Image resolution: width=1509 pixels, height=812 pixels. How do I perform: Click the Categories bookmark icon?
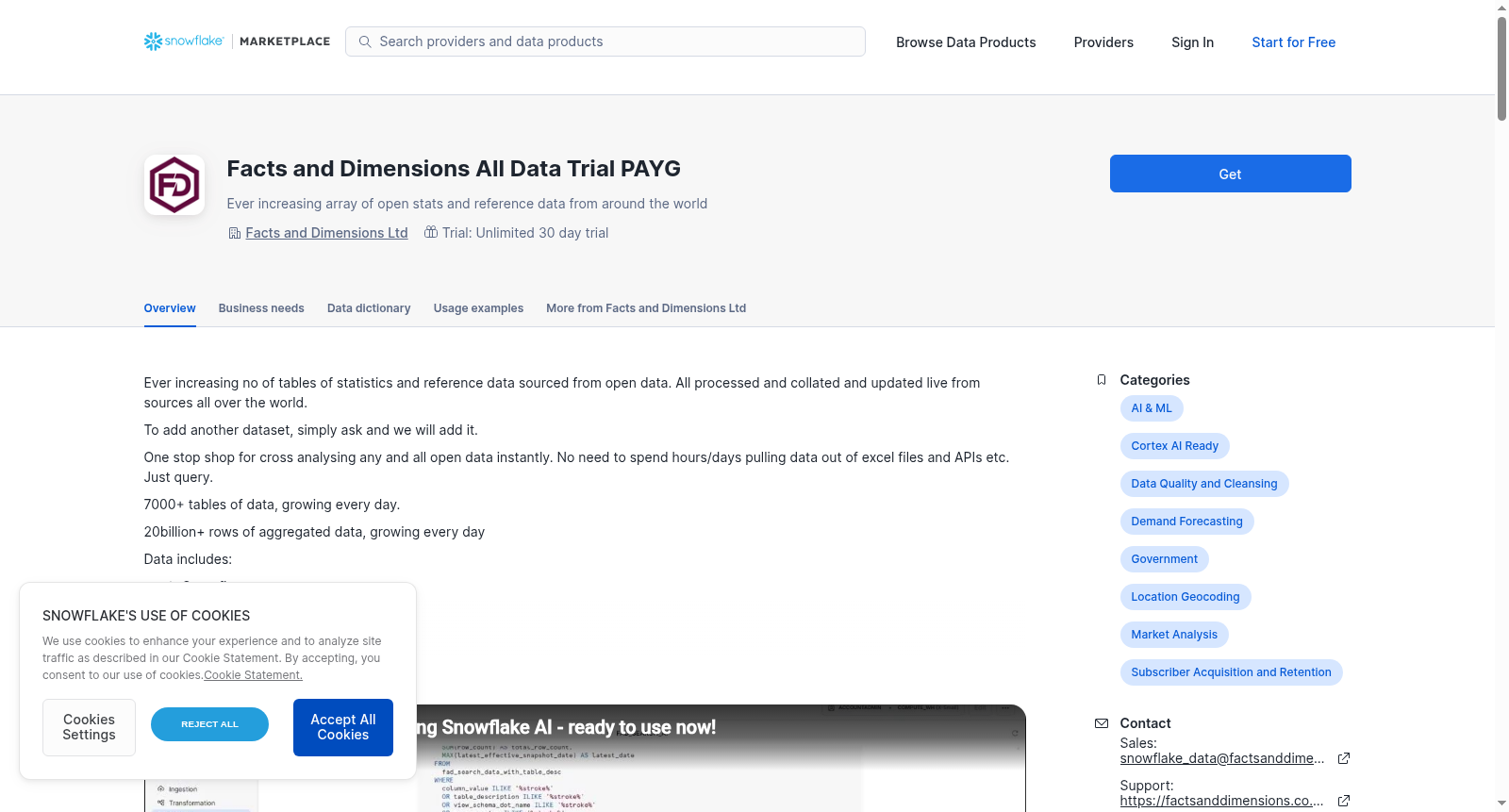pyautogui.click(x=1102, y=380)
